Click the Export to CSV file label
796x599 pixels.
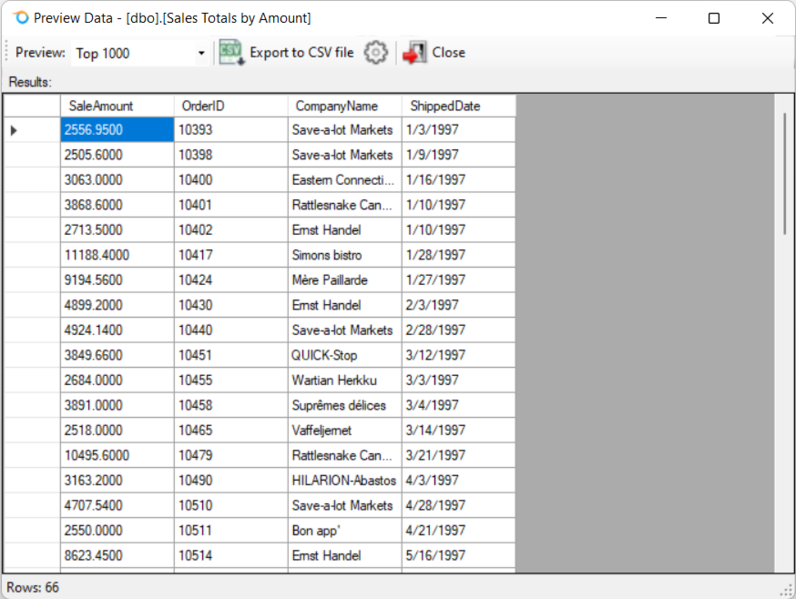click(x=301, y=53)
